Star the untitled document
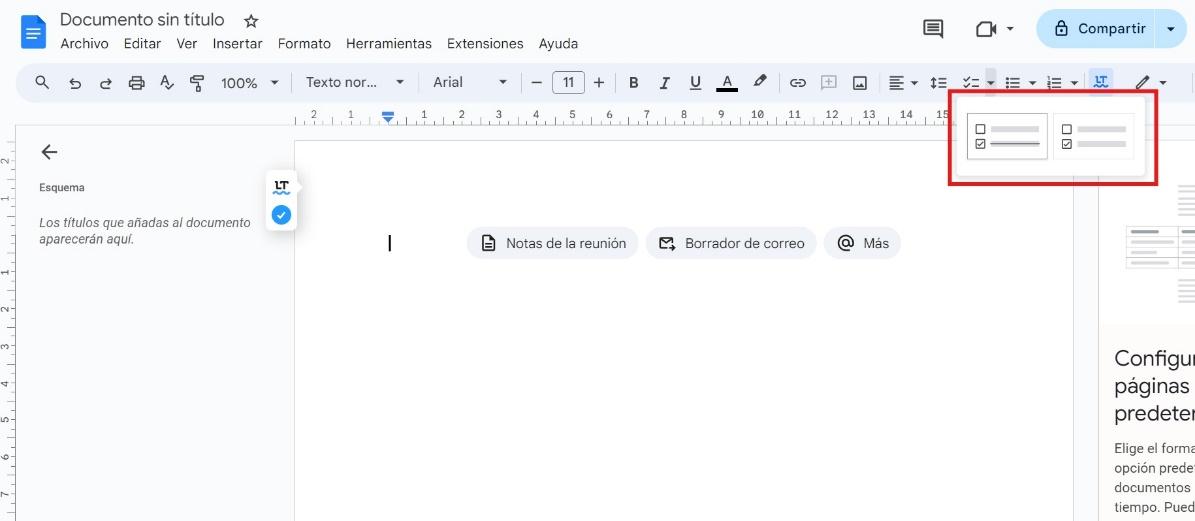Image resolution: width=1195 pixels, height=521 pixels. (251, 21)
